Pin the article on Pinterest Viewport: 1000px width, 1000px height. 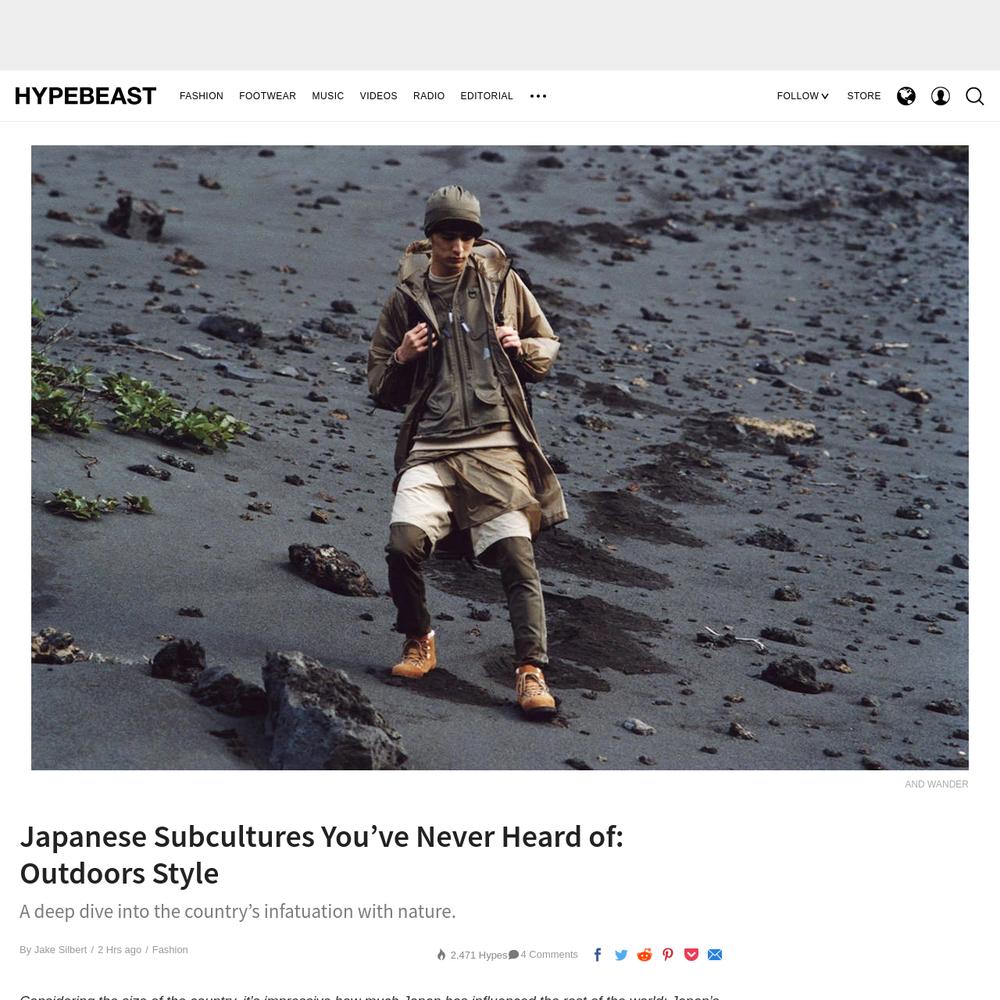pyautogui.click(x=668, y=954)
